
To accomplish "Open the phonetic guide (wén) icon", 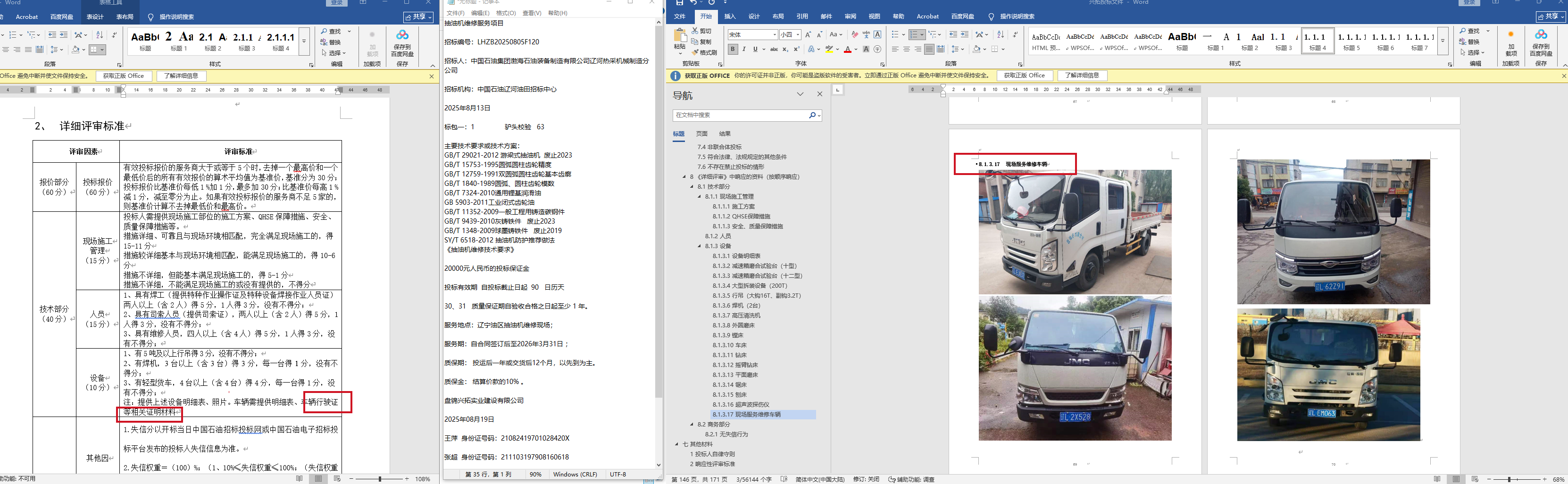I will coord(866,35).
